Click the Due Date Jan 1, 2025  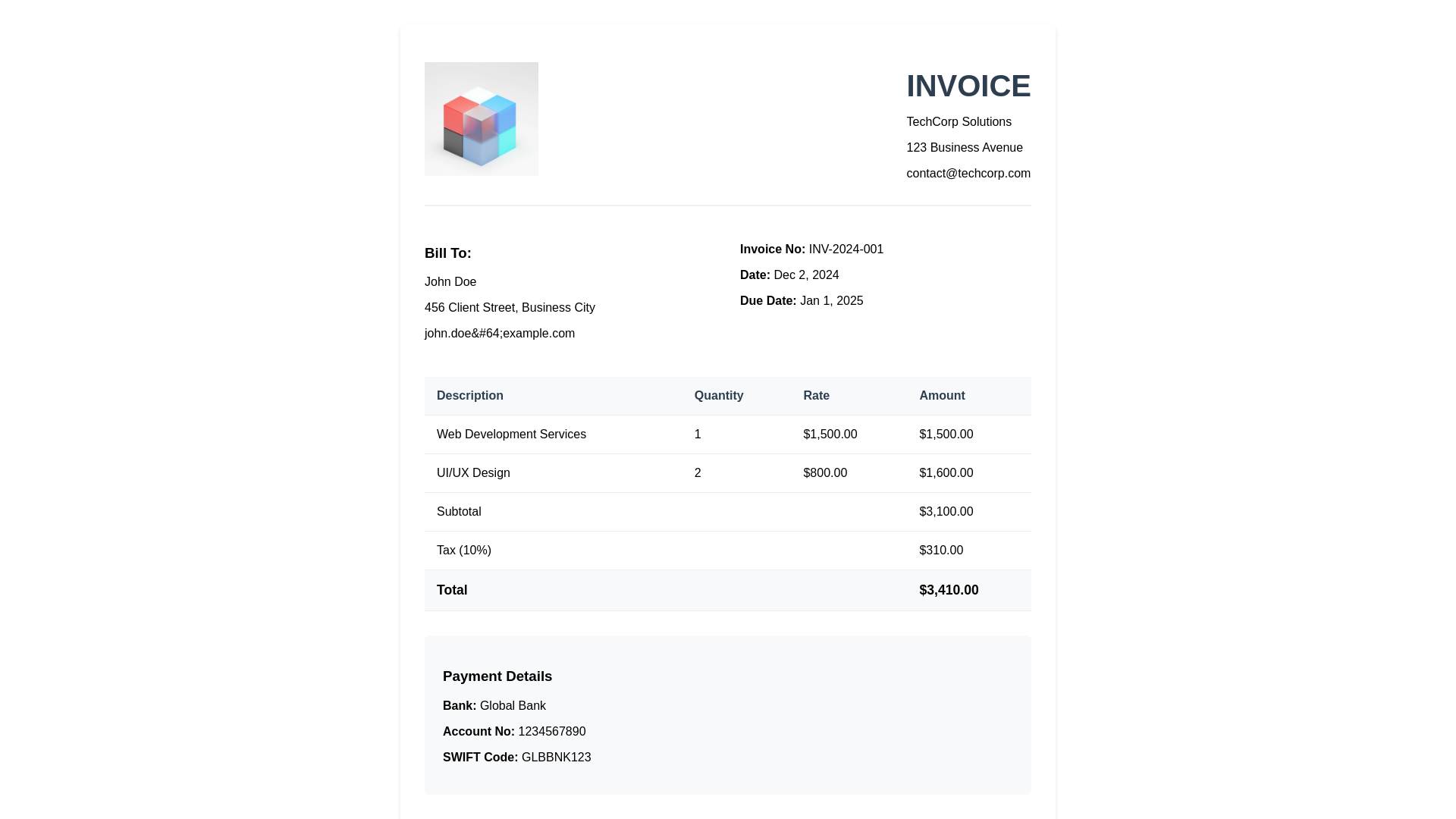click(x=831, y=301)
